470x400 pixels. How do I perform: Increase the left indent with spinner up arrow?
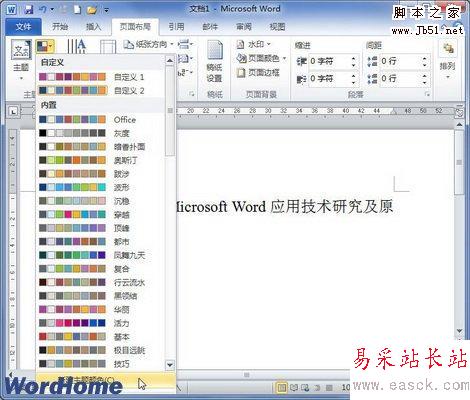tap(354, 58)
